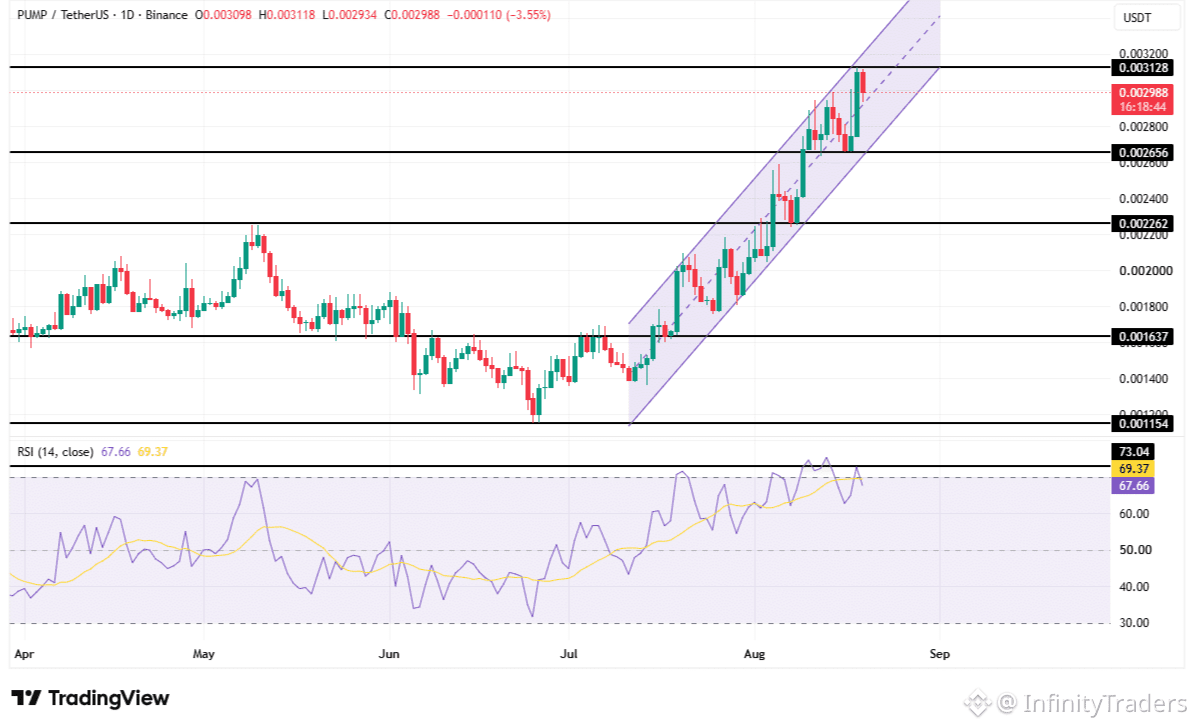1195x728 pixels.
Task: Click the yellow 69.37 RSI axis label
Action: pyautogui.click(x=1133, y=469)
